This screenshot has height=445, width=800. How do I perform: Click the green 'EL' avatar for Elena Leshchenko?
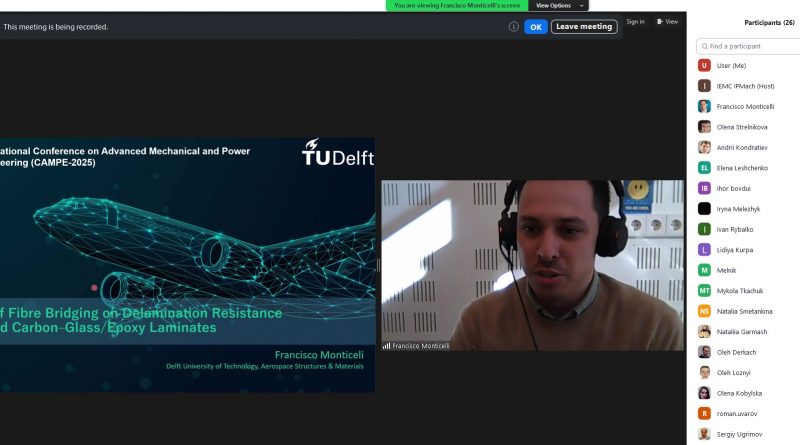704,167
